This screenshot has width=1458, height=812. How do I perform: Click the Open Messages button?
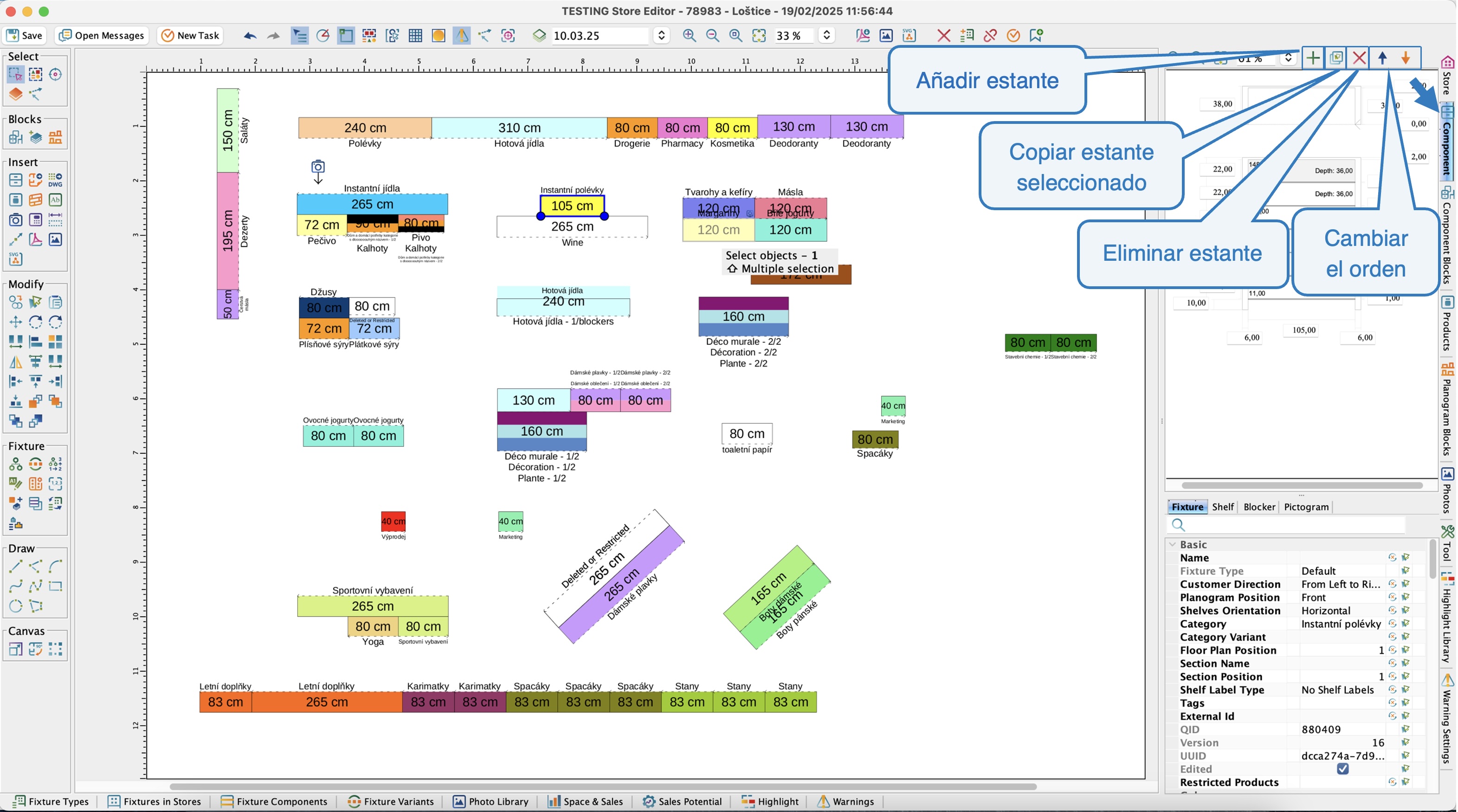102,36
